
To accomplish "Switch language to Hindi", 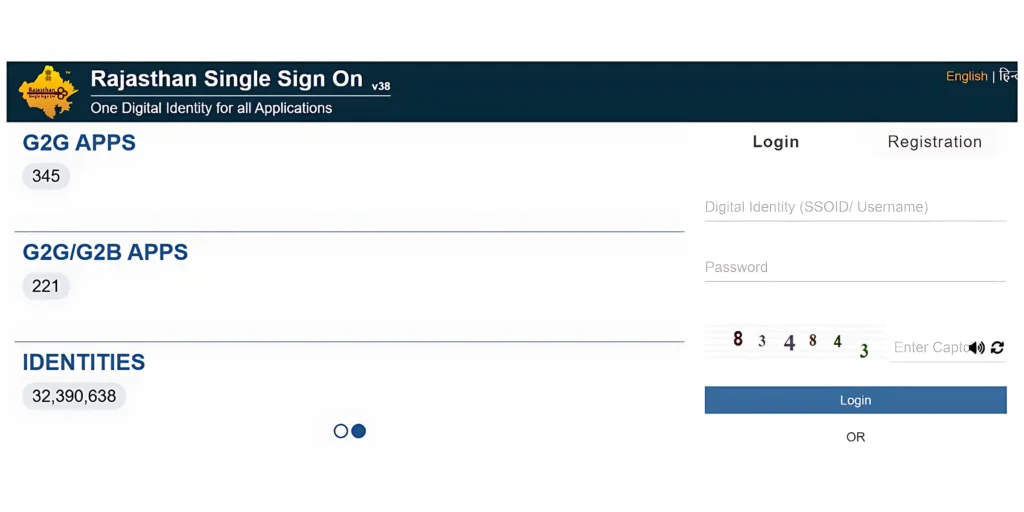I will tap(1008, 76).
